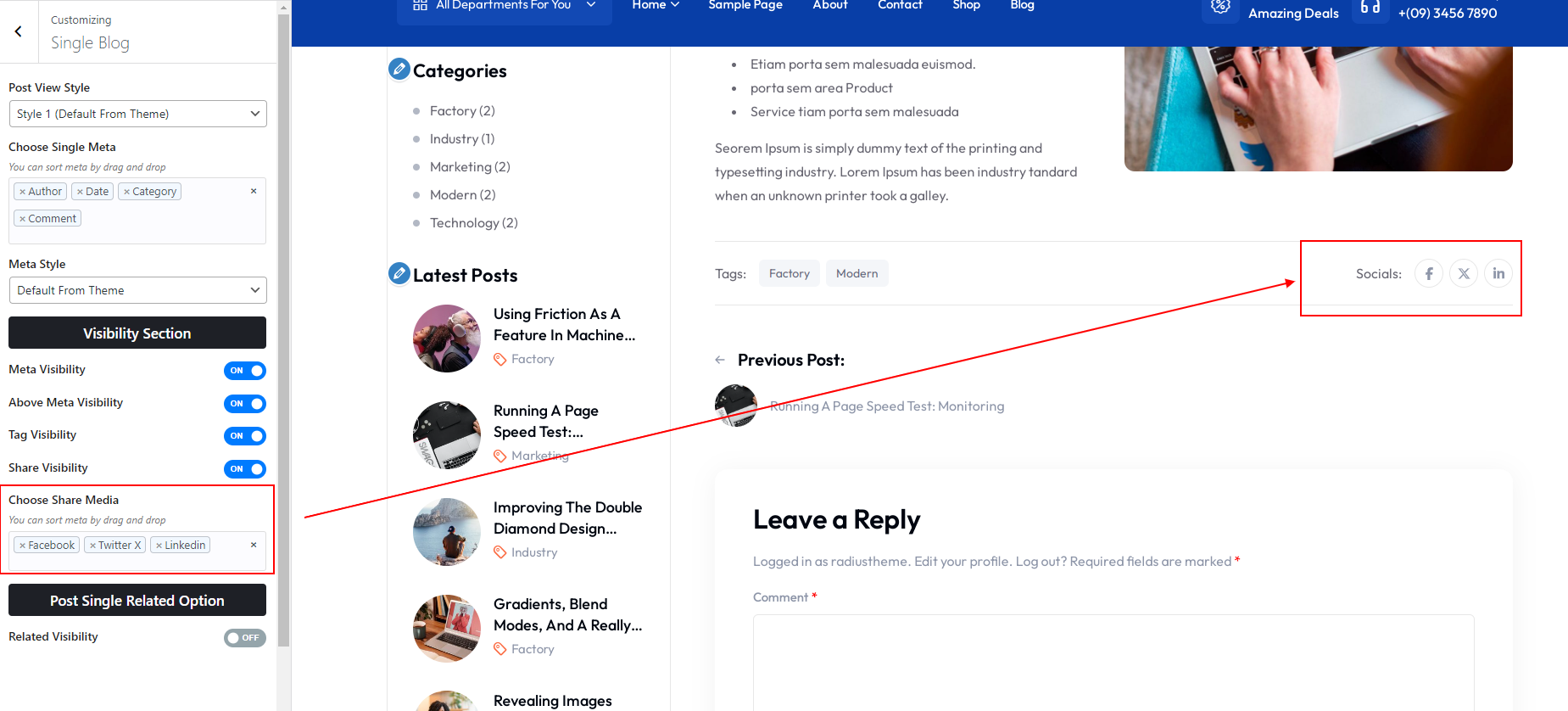The image size is (1568, 711).
Task: Visit the Blog page
Action: [x=1022, y=5]
